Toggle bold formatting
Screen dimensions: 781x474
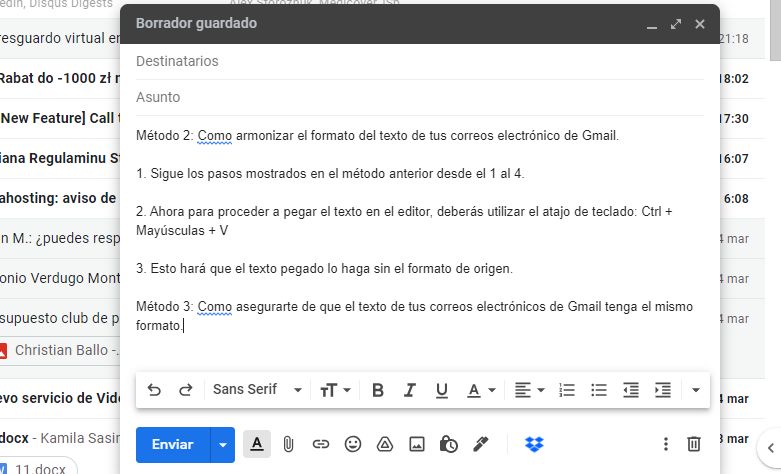pyautogui.click(x=378, y=390)
